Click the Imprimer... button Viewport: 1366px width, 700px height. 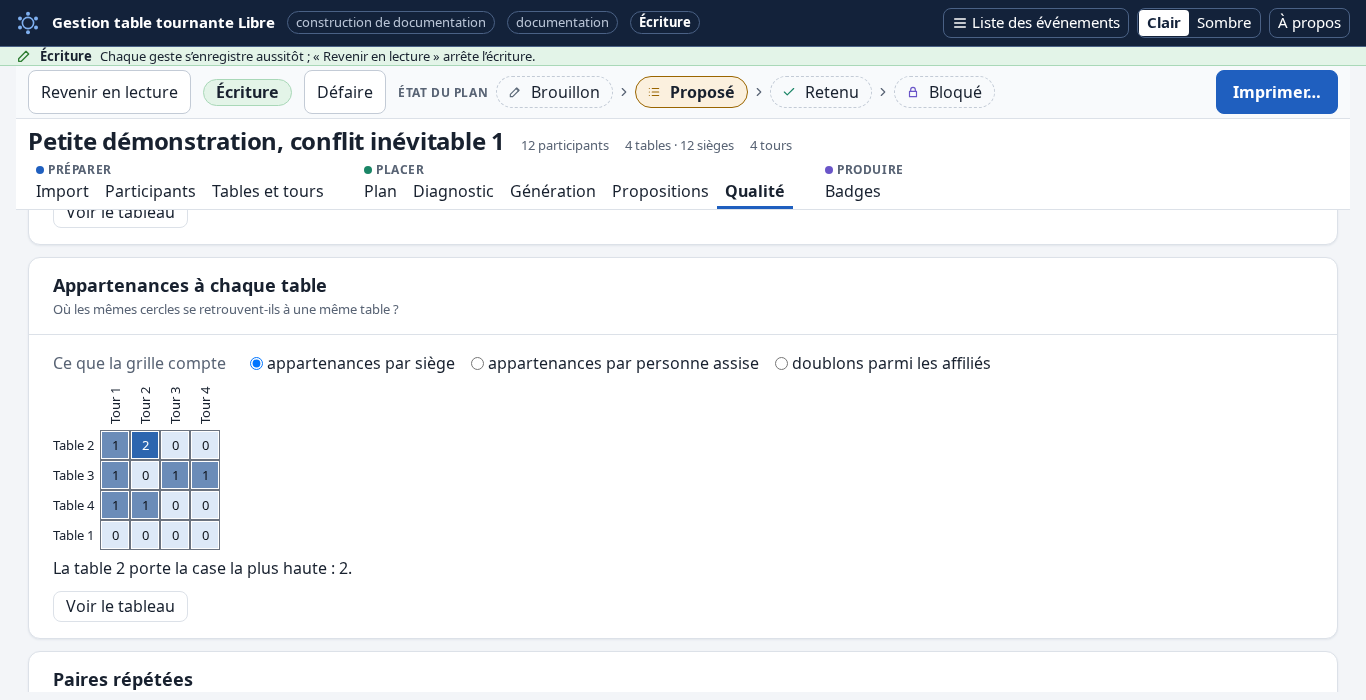(x=1277, y=92)
